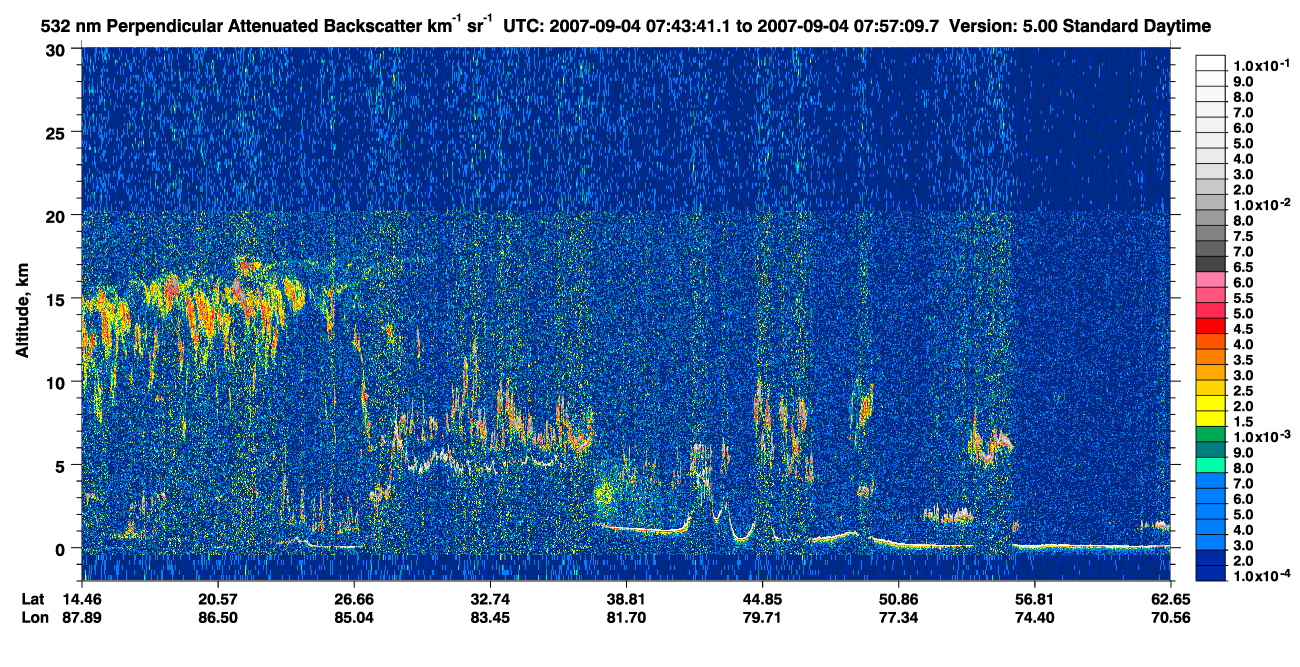The image size is (1300, 667).
Task: Click latitude value 20.57
Action: [216, 599]
